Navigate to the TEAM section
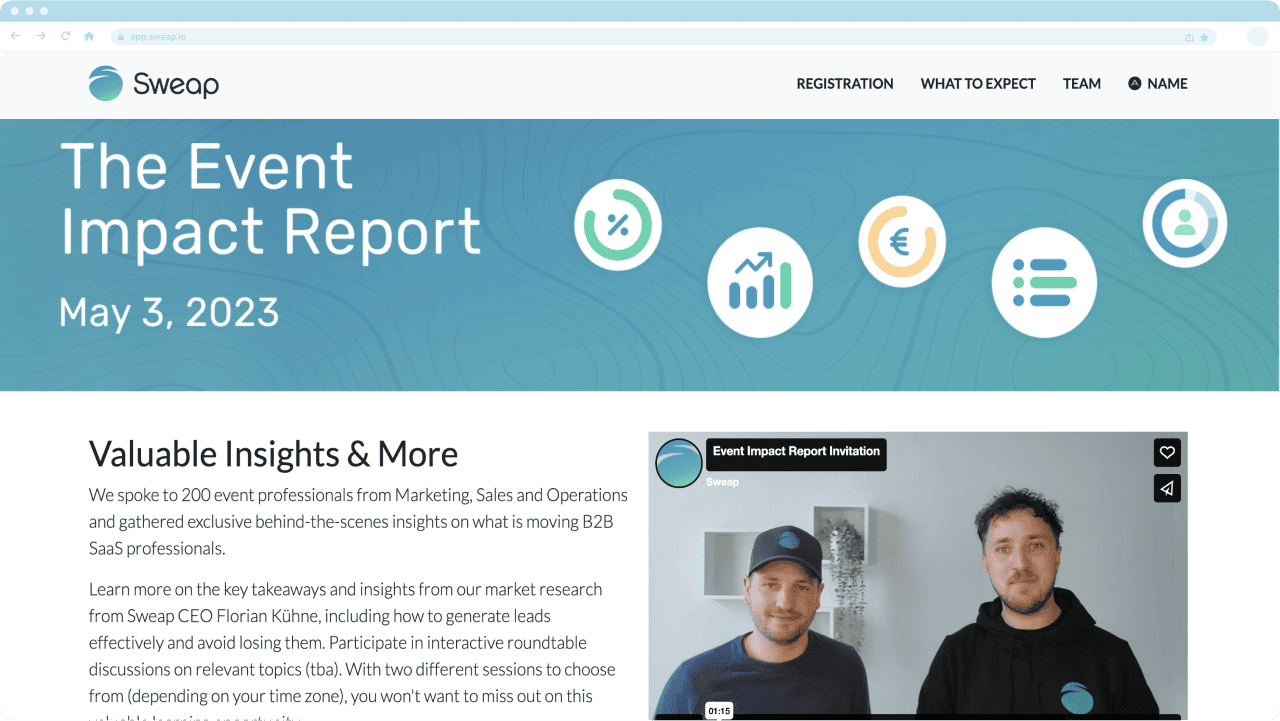The height and width of the screenshot is (721, 1280). (1082, 84)
